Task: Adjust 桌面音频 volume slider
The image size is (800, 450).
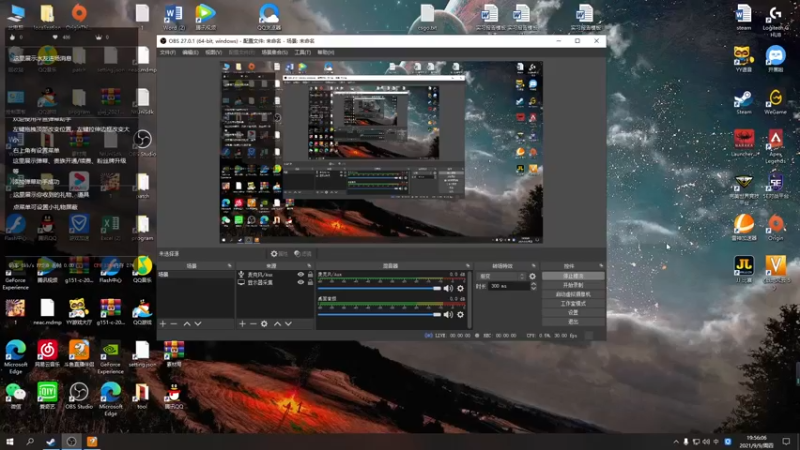Action: 379,315
